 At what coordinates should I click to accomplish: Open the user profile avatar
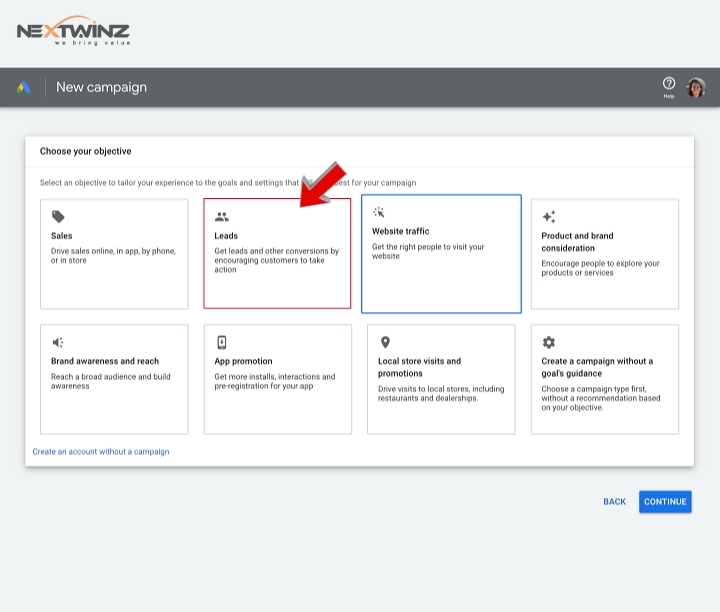696,87
